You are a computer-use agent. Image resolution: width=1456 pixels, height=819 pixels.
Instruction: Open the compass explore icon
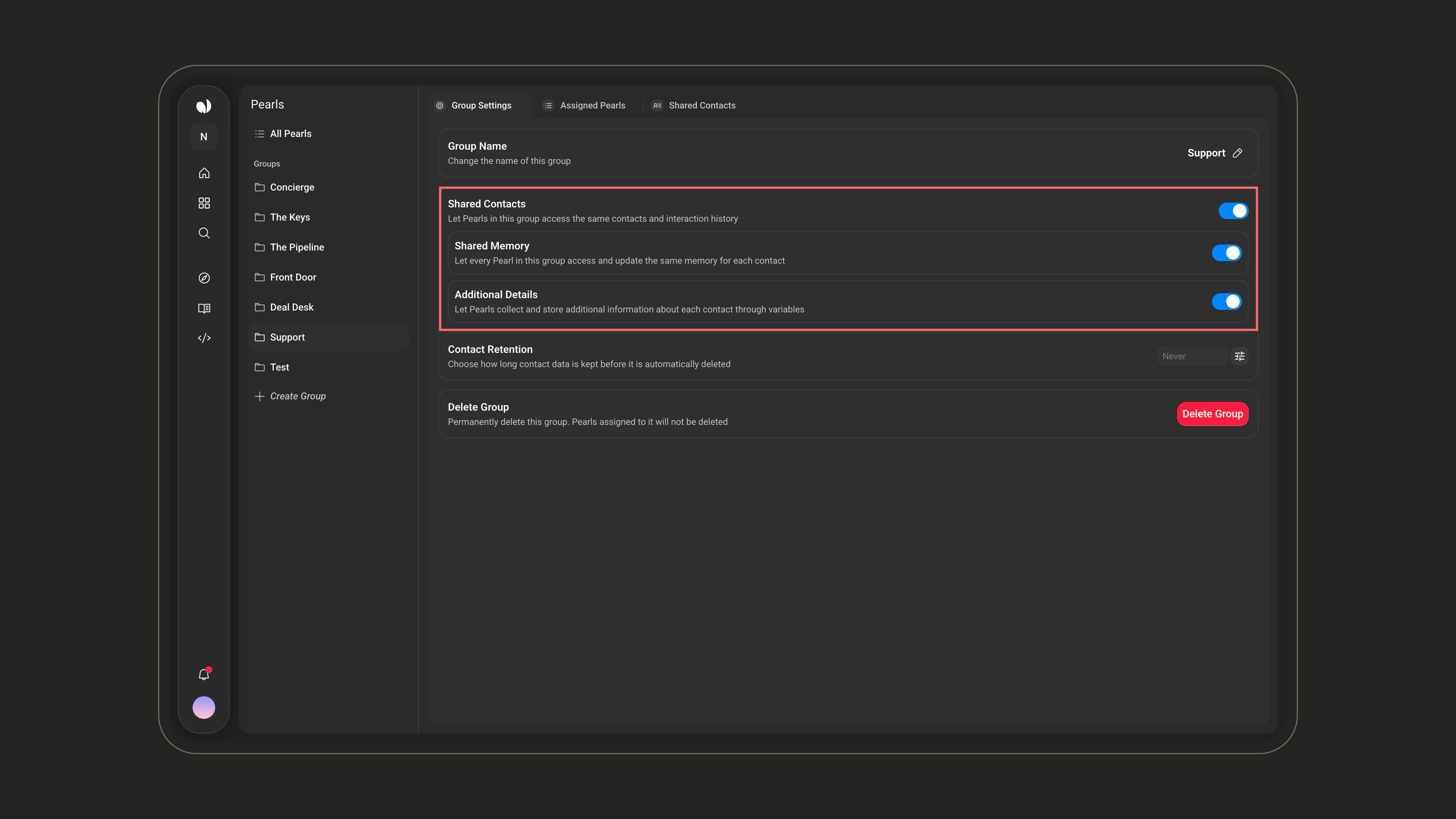click(x=204, y=278)
